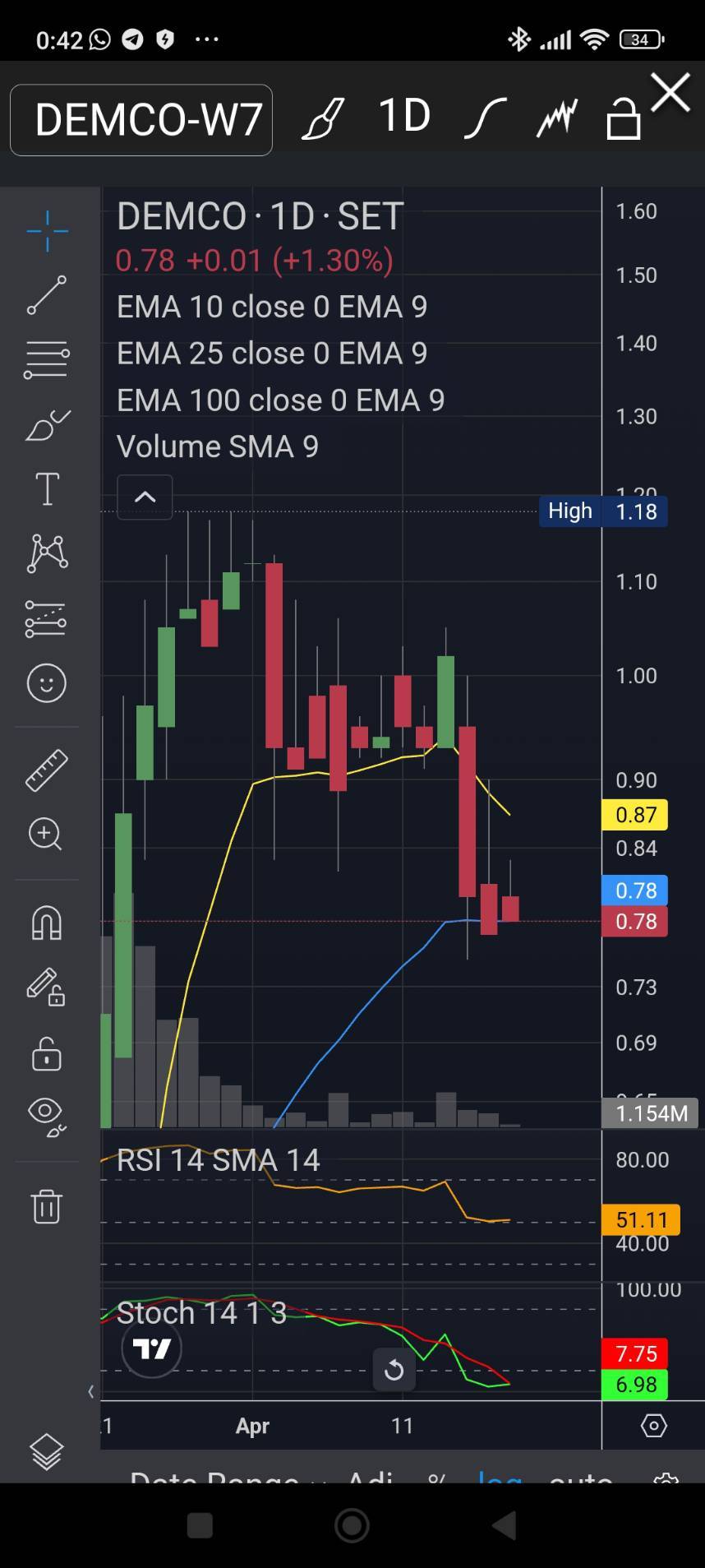705x1568 pixels.
Task: Tap the WhatsApp notification icon
Action: pos(99,39)
